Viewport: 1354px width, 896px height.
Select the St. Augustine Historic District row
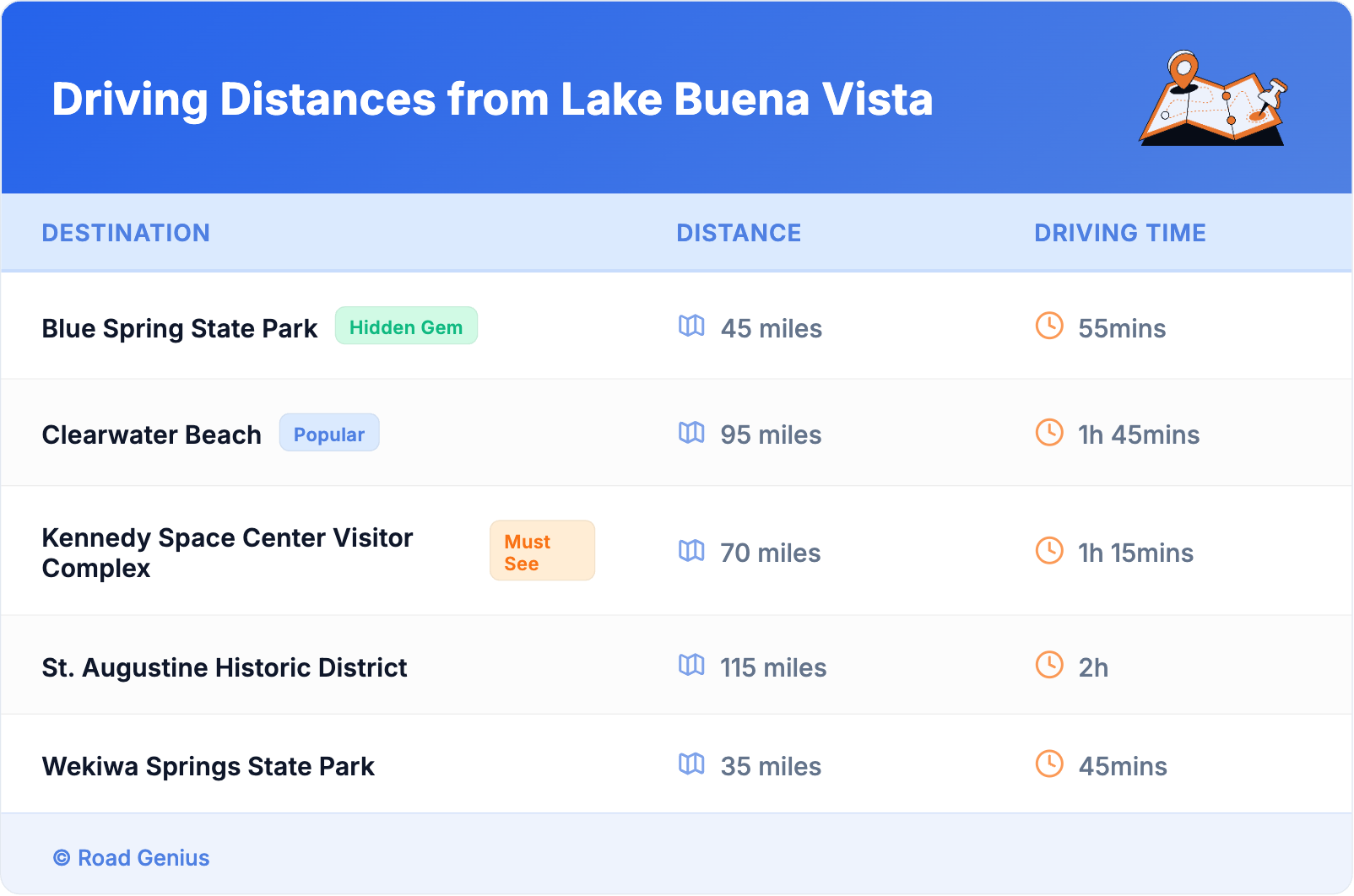pyautogui.click(x=225, y=667)
